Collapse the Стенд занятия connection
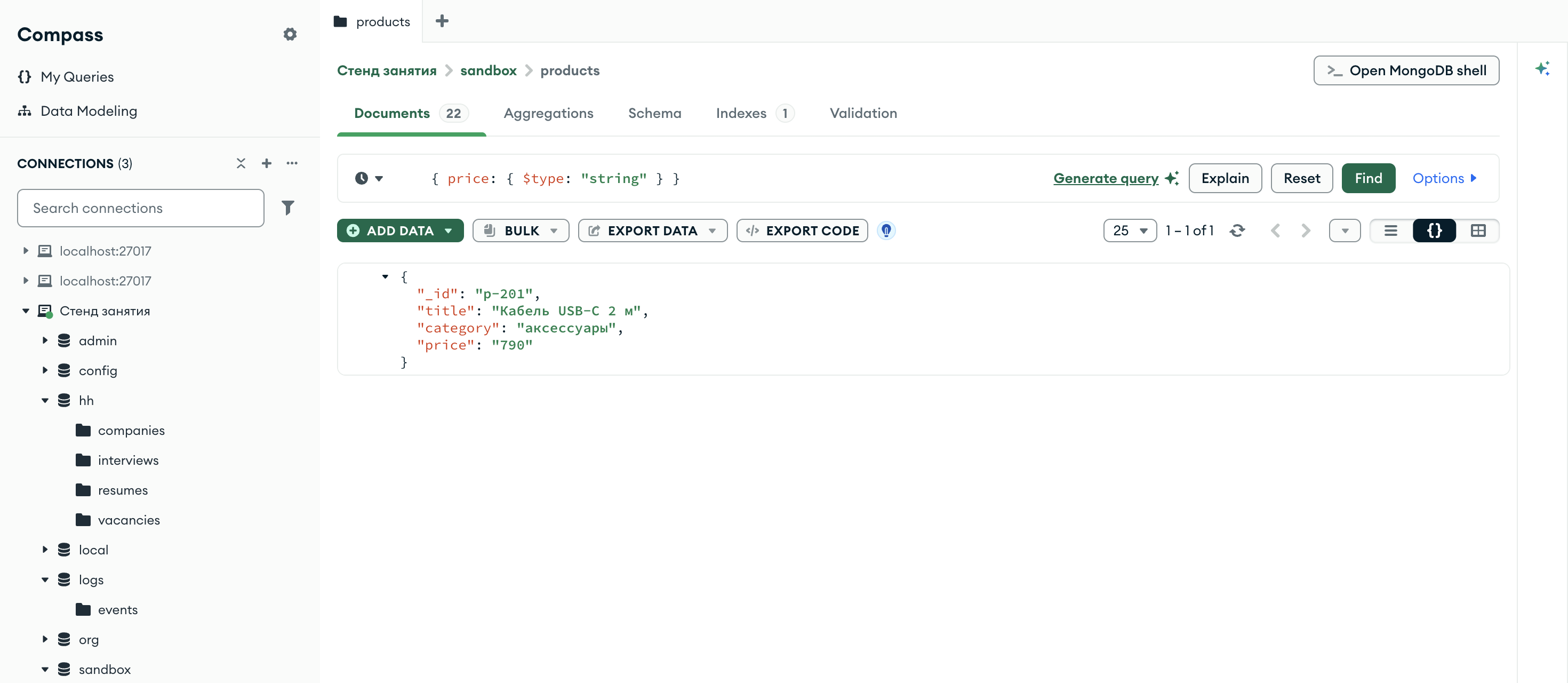The image size is (1568, 683). point(26,311)
